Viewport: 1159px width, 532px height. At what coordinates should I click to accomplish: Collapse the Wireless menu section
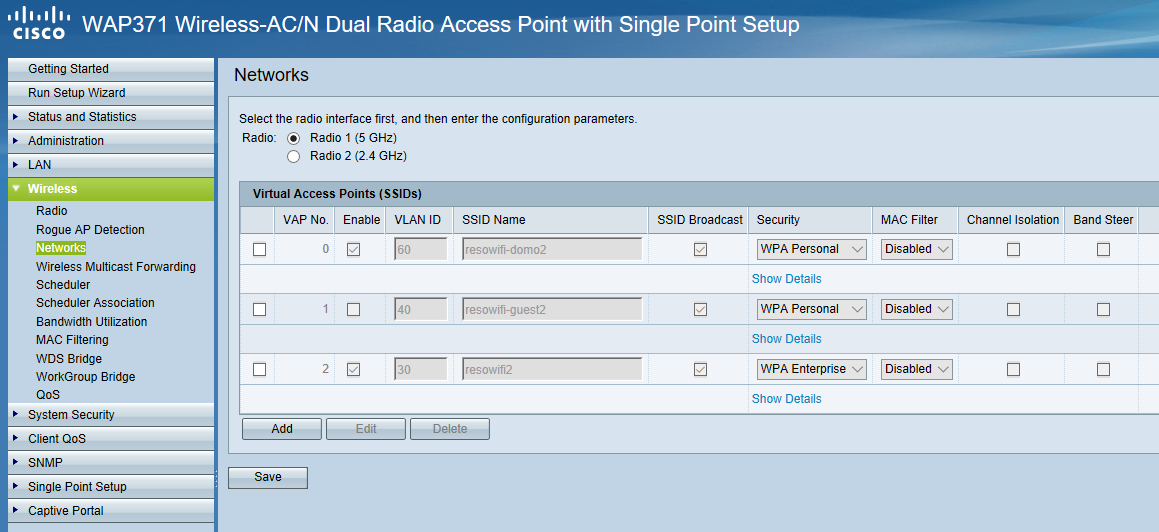pos(111,189)
